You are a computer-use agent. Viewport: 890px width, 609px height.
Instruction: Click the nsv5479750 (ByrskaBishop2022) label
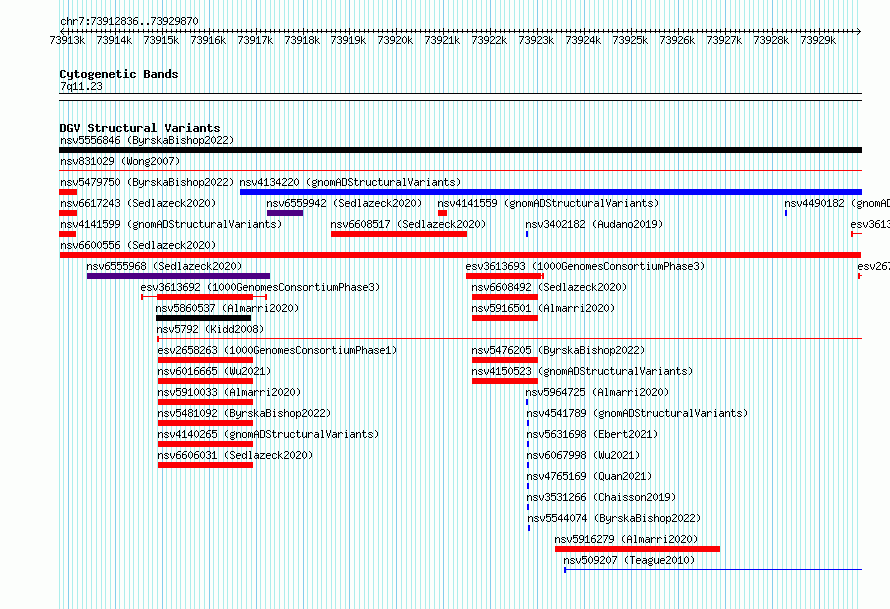coord(147,182)
